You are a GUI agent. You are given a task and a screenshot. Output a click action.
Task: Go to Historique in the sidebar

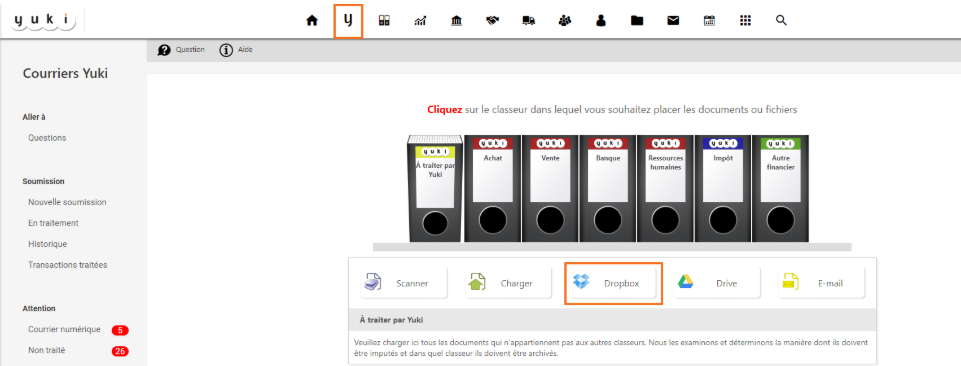coord(48,243)
